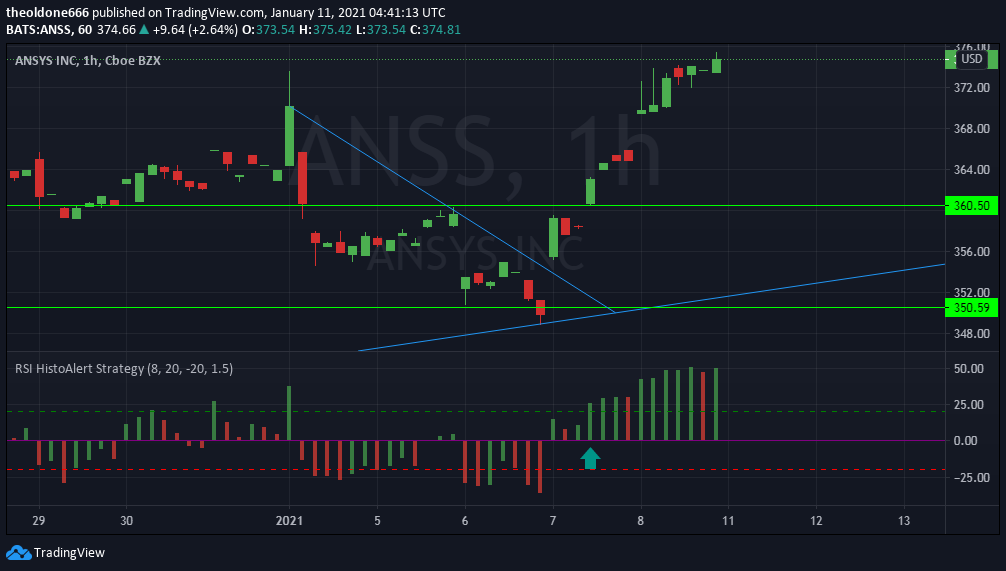
Task: Click the BATS:ANSS, 60 symbol text
Action: (x=49, y=30)
